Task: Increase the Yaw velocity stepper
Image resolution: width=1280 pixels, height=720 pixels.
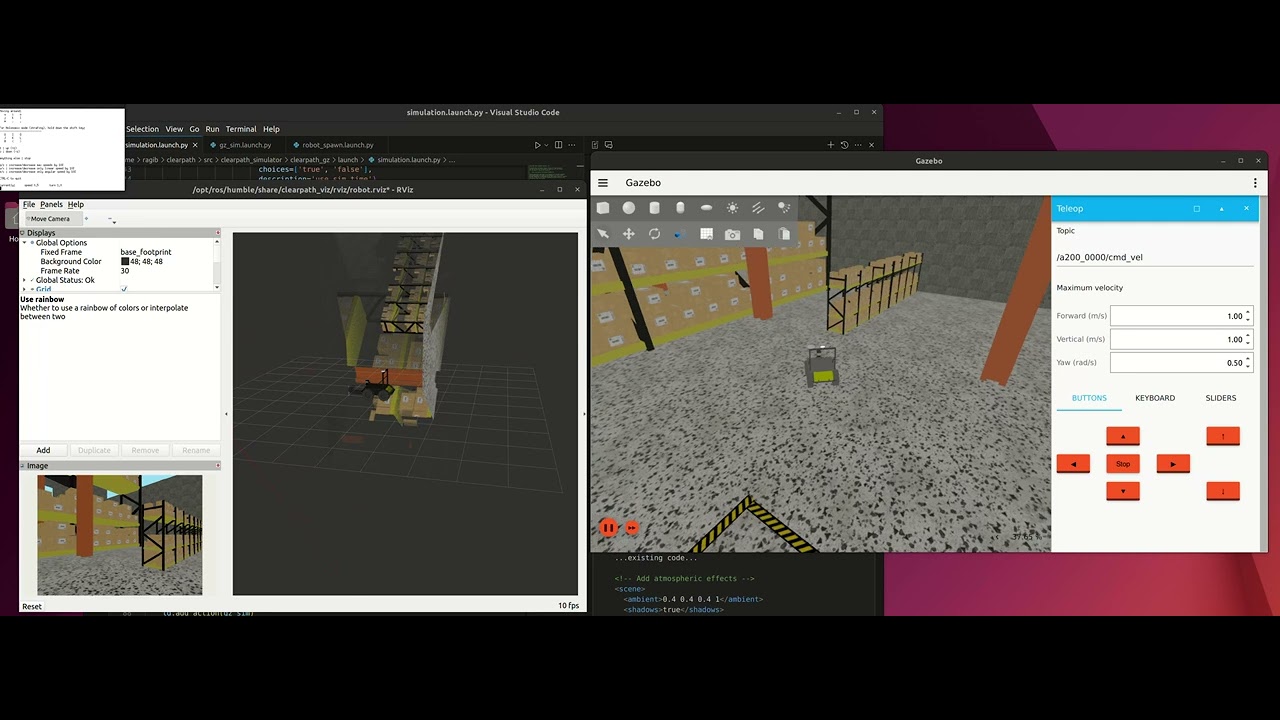Action: click(x=1248, y=360)
